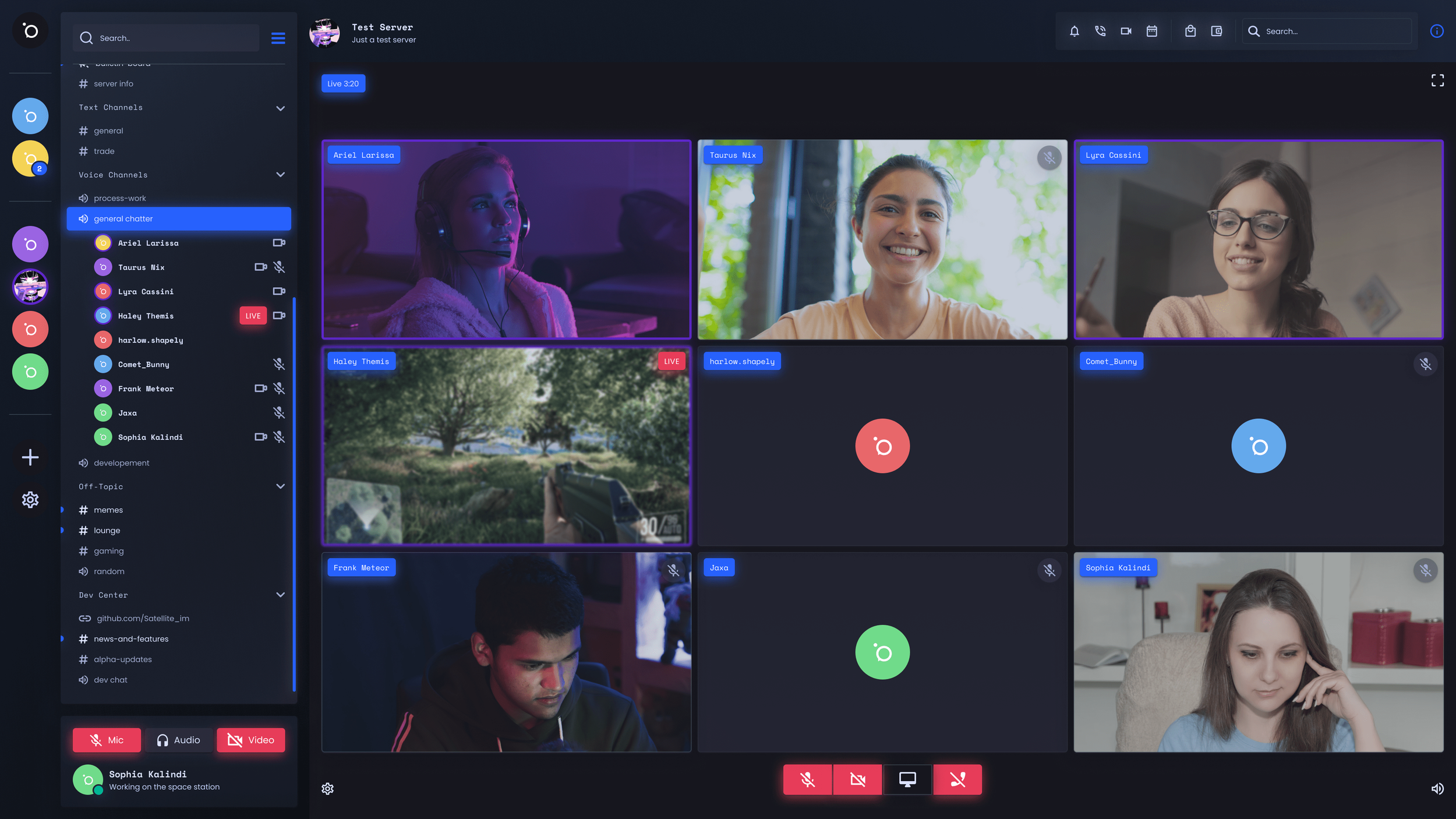Open the wallet icon in the header
The image size is (1456, 819).
point(1216,31)
